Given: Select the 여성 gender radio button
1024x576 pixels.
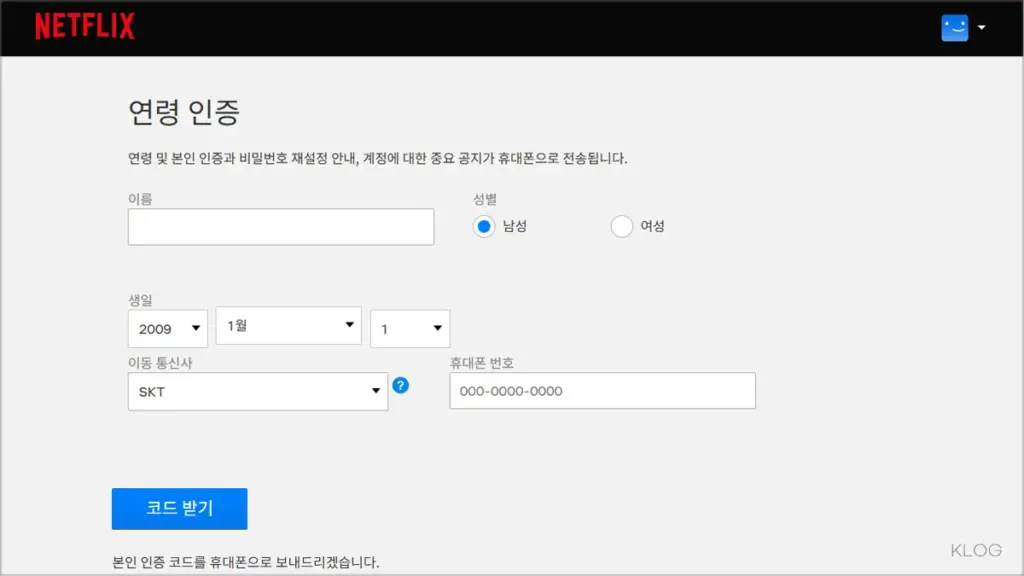Looking at the screenshot, I should [x=622, y=226].
